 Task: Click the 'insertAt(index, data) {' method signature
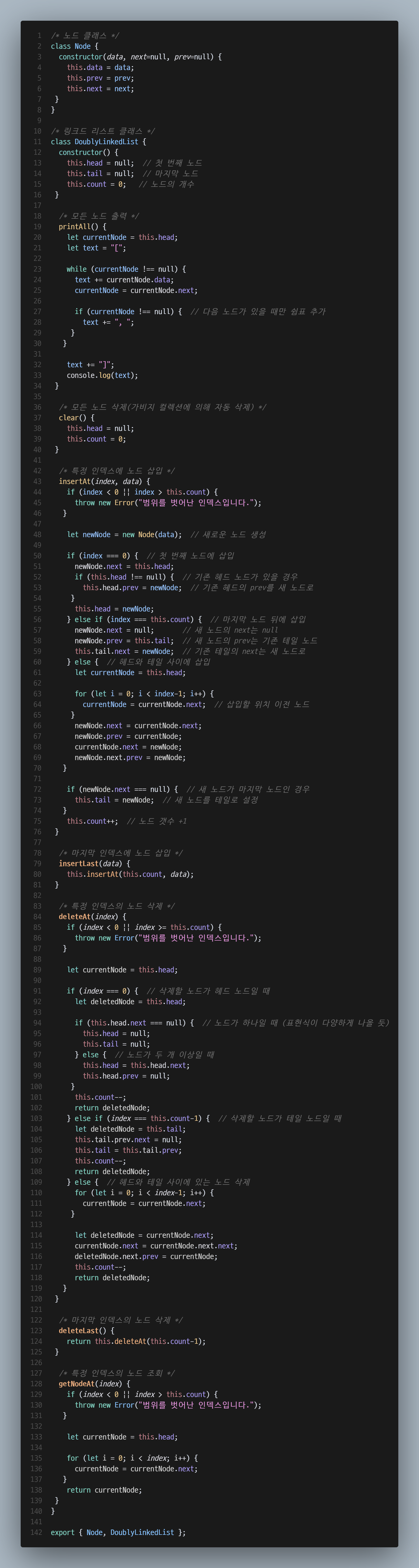tap(104, 481)
